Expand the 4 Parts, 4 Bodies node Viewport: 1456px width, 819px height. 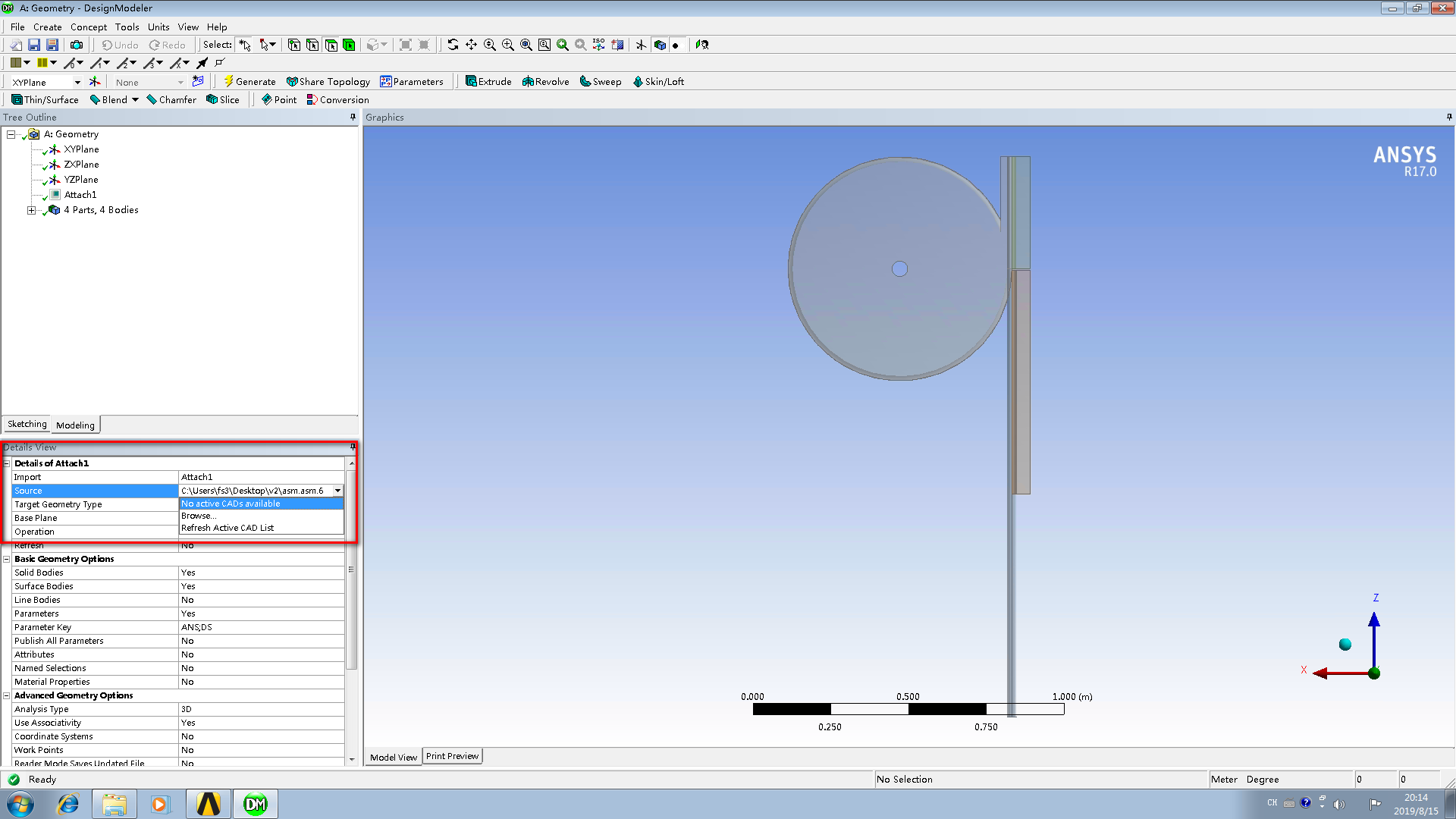click(31, 210)
